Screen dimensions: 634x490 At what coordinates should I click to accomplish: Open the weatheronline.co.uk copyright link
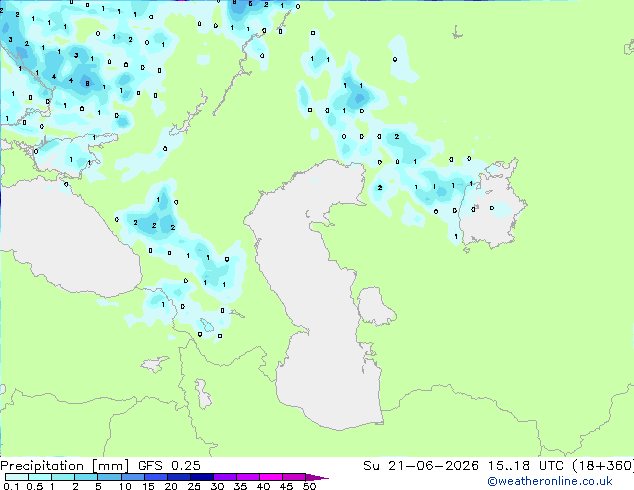pyautogui.click(x=549, y=481)
